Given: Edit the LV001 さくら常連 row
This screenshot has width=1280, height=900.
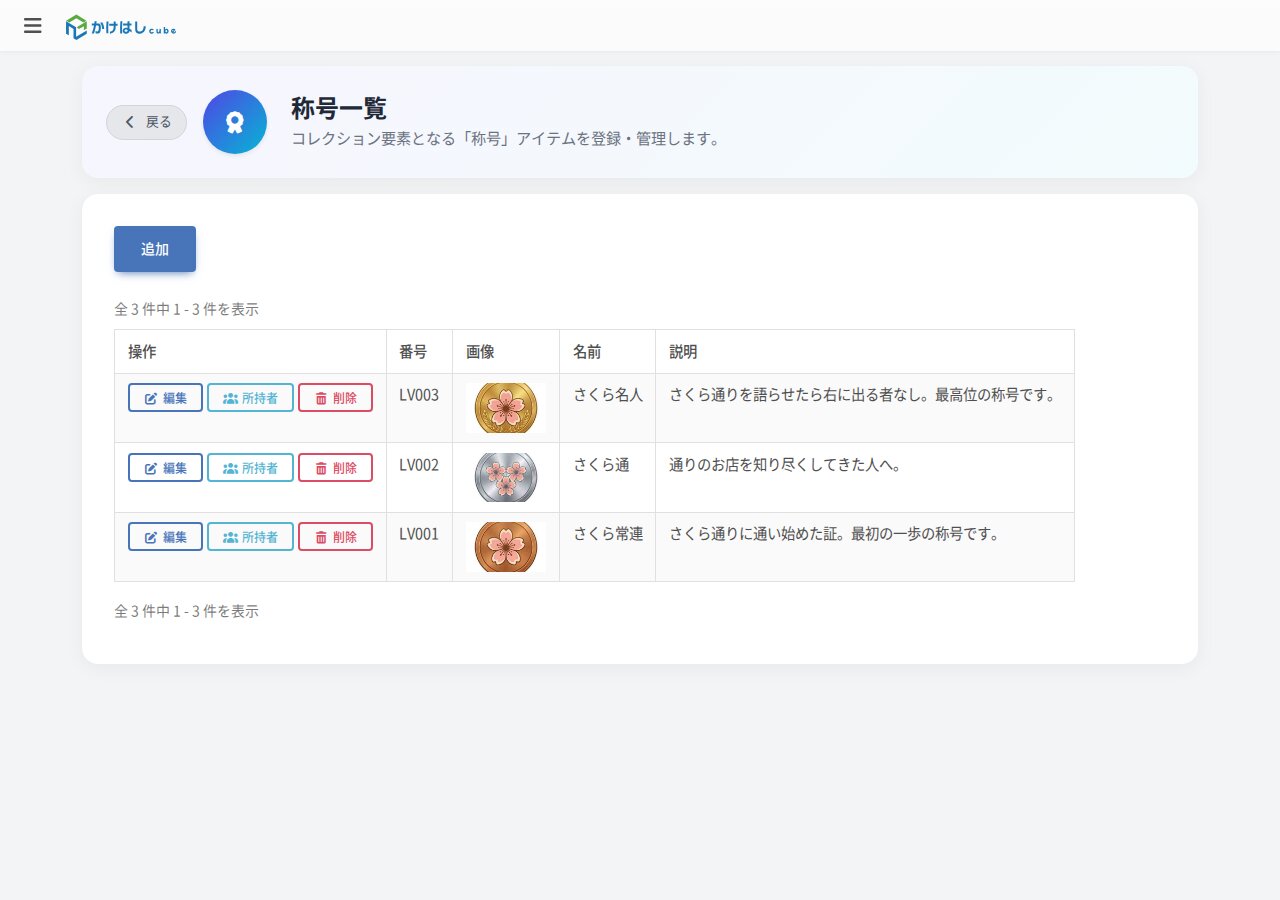Looking at the screenshot, I should (x=165, y=536).
